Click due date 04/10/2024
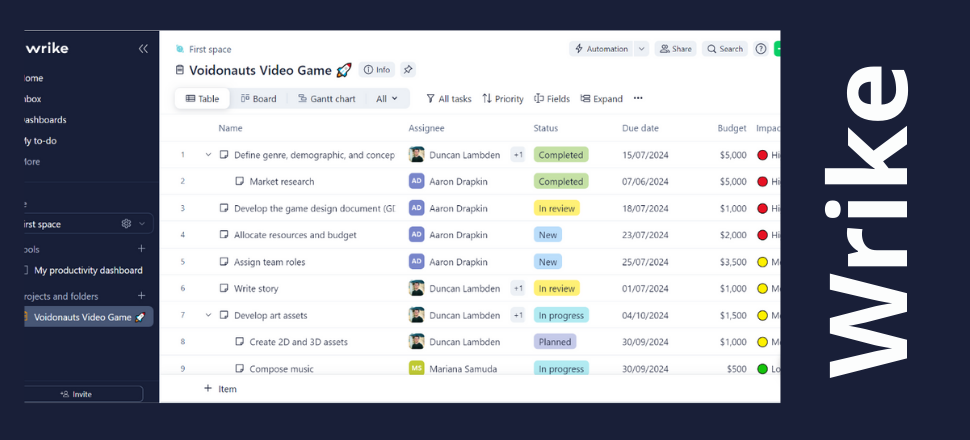Screen dimensions: 970x440 pyautogui.click(x=645, y=315)
